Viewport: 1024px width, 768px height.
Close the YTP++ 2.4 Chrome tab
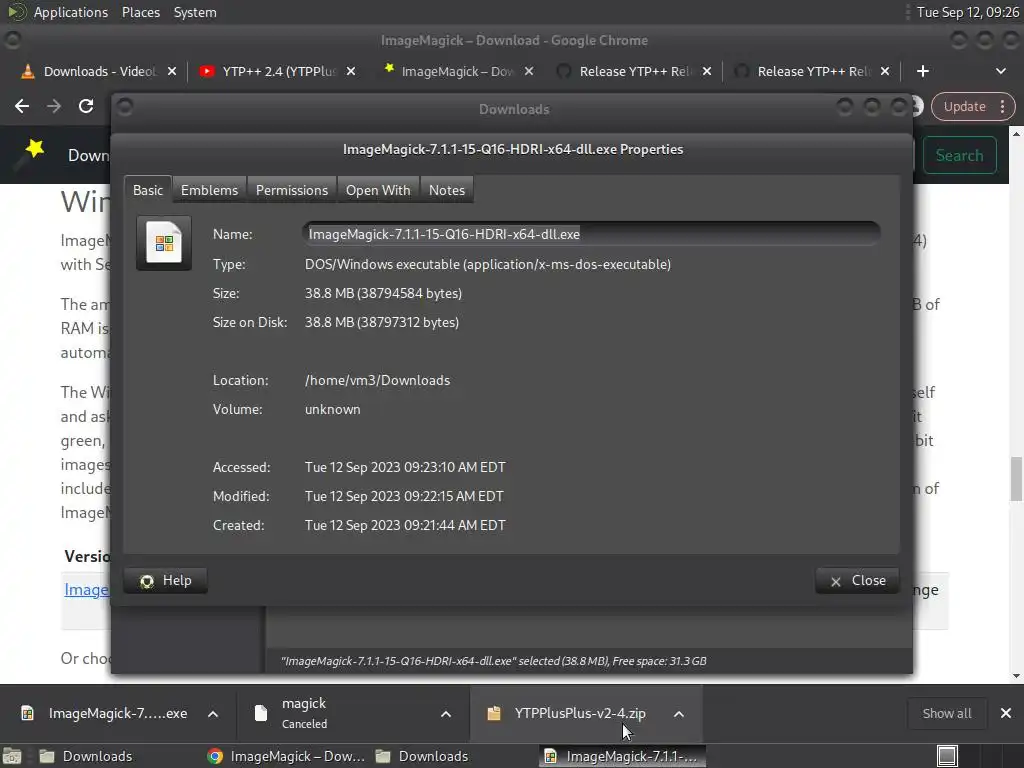tap(351, 71)
